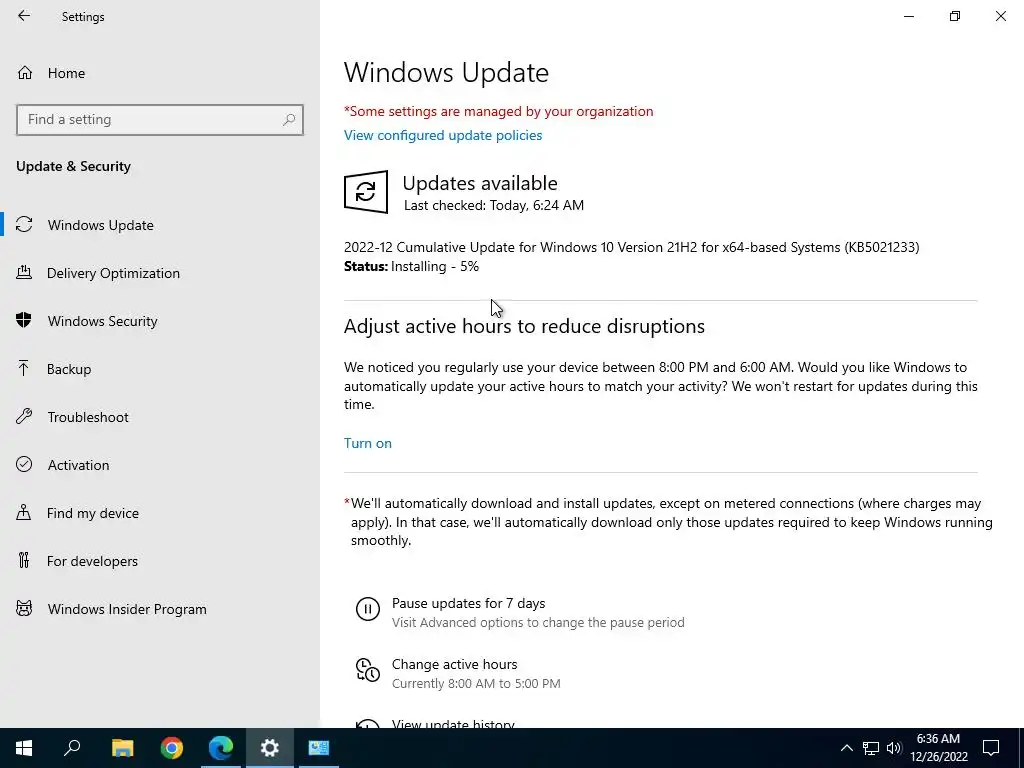Focus the Find a setting search box
The width and height of the screenshot is (1024, 768).
click(160, 120)
